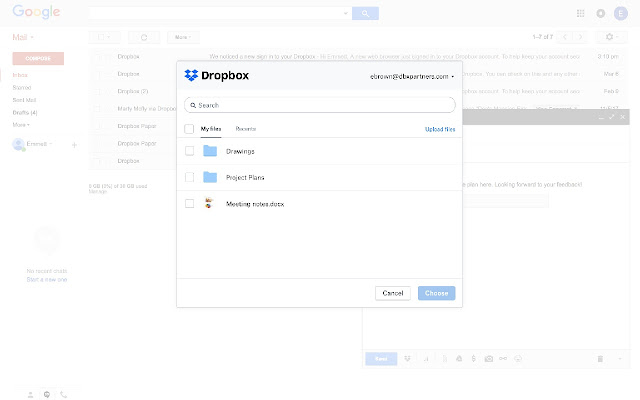The height and width of the screenshot is (400, 640).
Task: Go to older messages arrow
Action: pos(580,37)
